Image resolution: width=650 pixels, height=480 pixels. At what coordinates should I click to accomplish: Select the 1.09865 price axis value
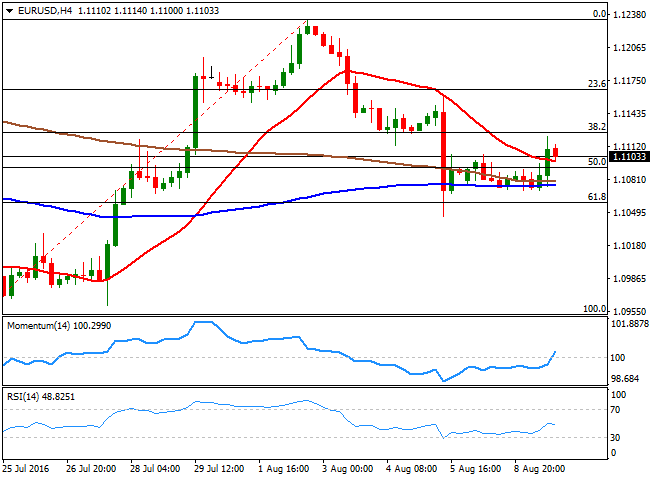629,279
